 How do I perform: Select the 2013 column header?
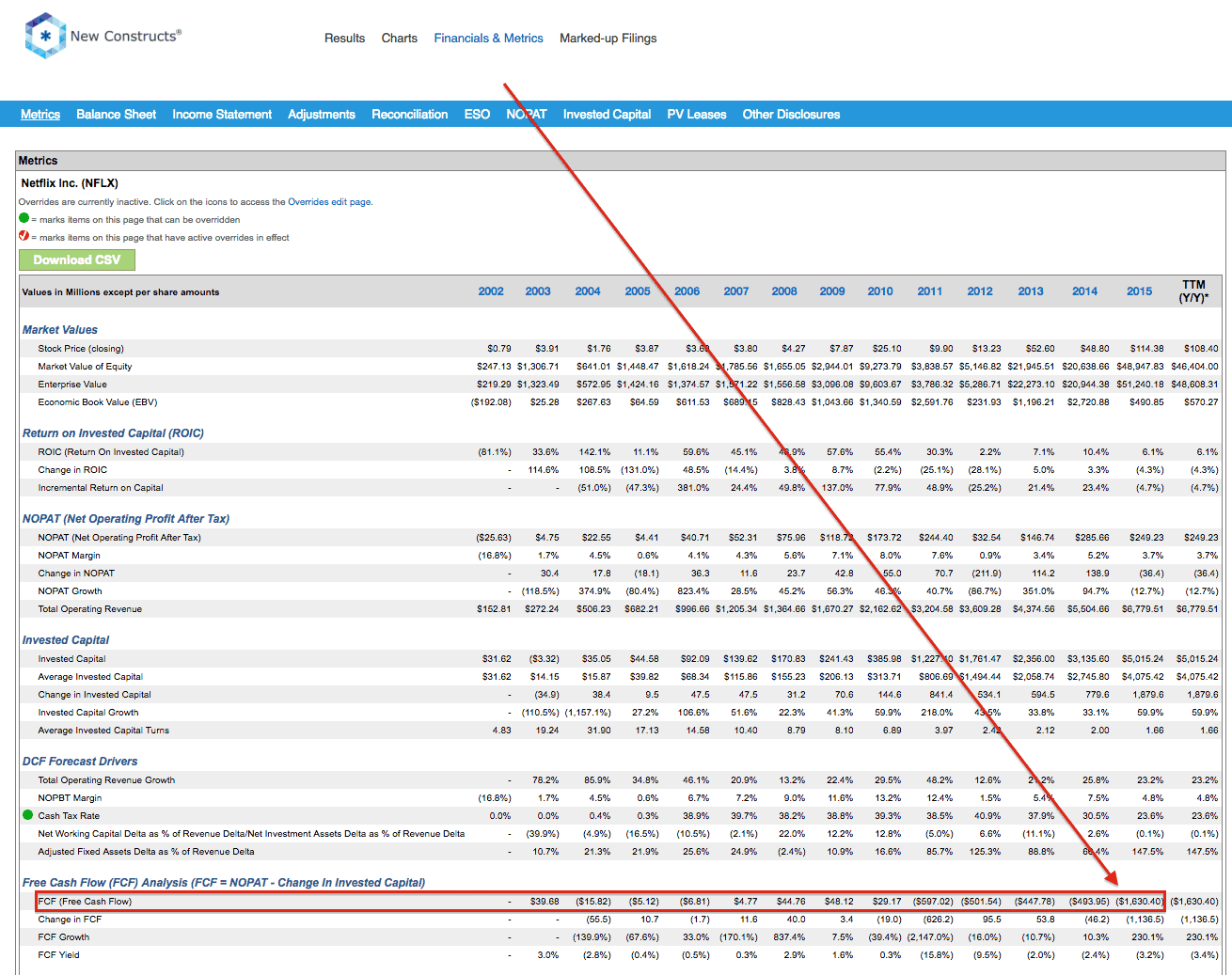pos(1031,291)
